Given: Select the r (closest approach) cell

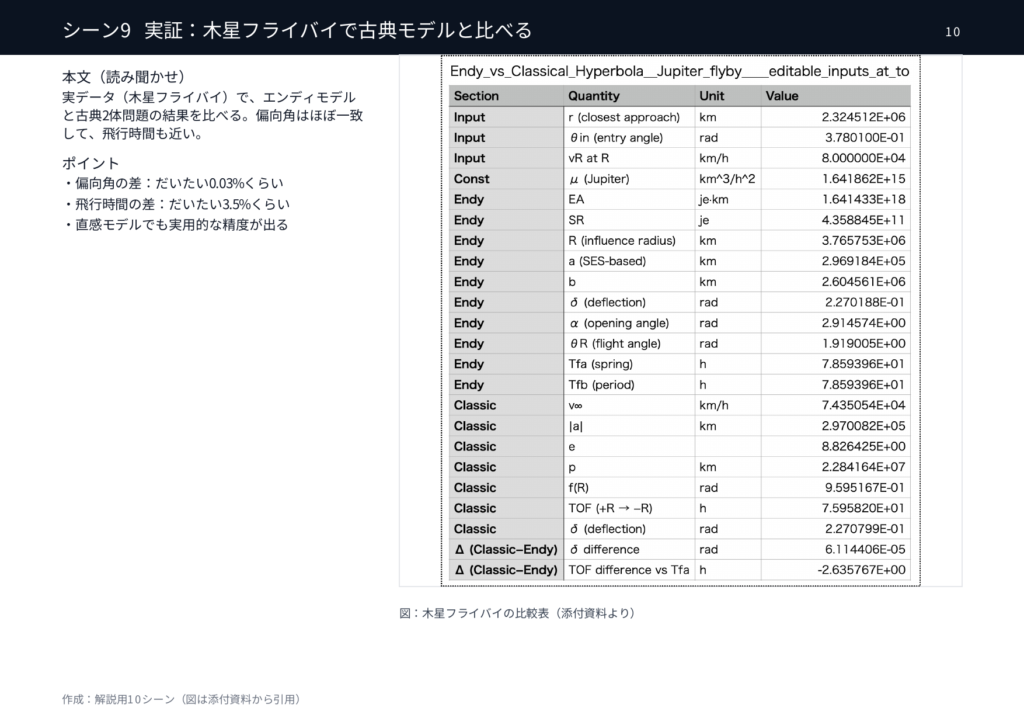Looking at the screenshot, I should (x=624, y=117).
